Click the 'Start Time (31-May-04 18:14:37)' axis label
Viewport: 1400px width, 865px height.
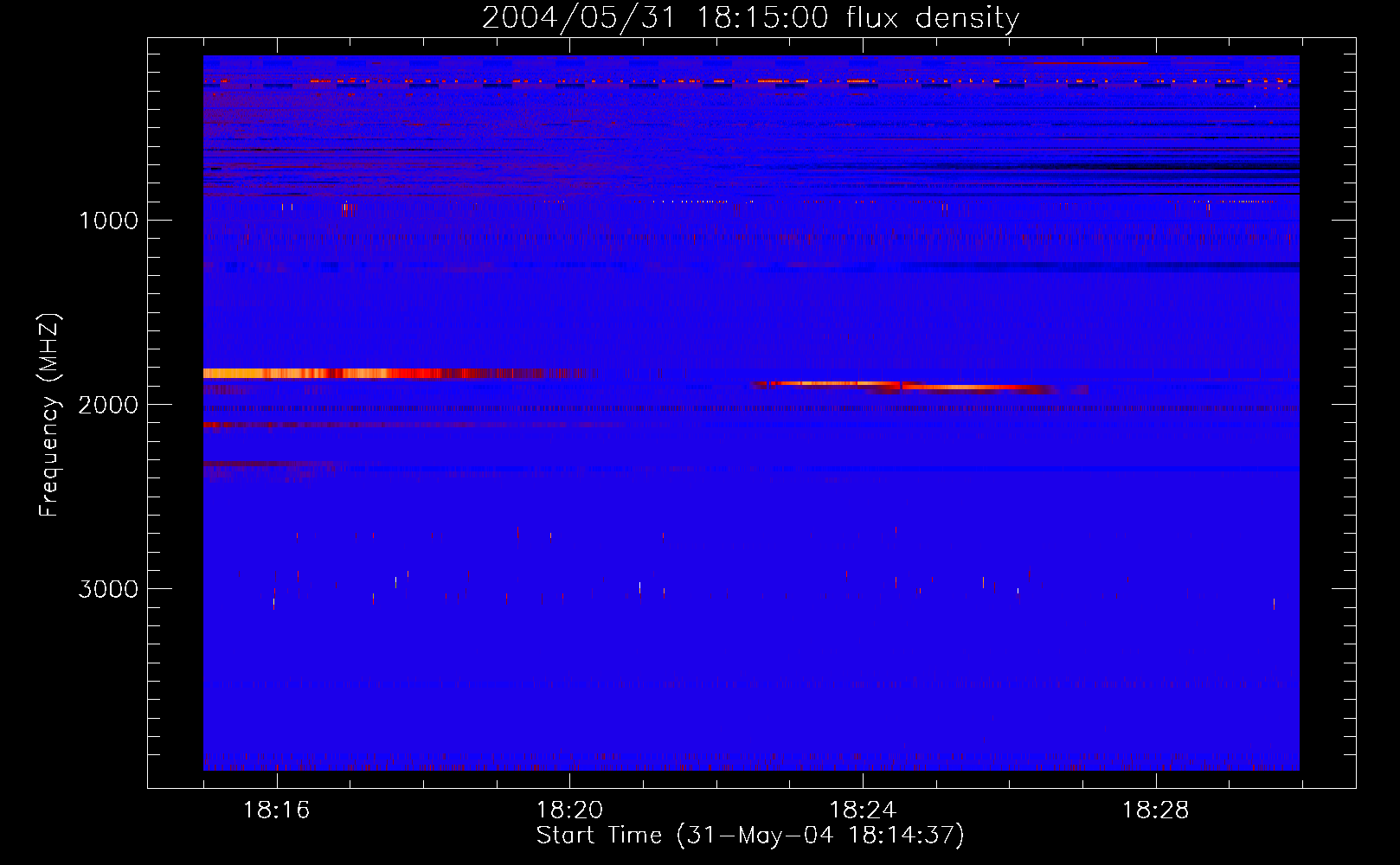[x=750, y=836]
